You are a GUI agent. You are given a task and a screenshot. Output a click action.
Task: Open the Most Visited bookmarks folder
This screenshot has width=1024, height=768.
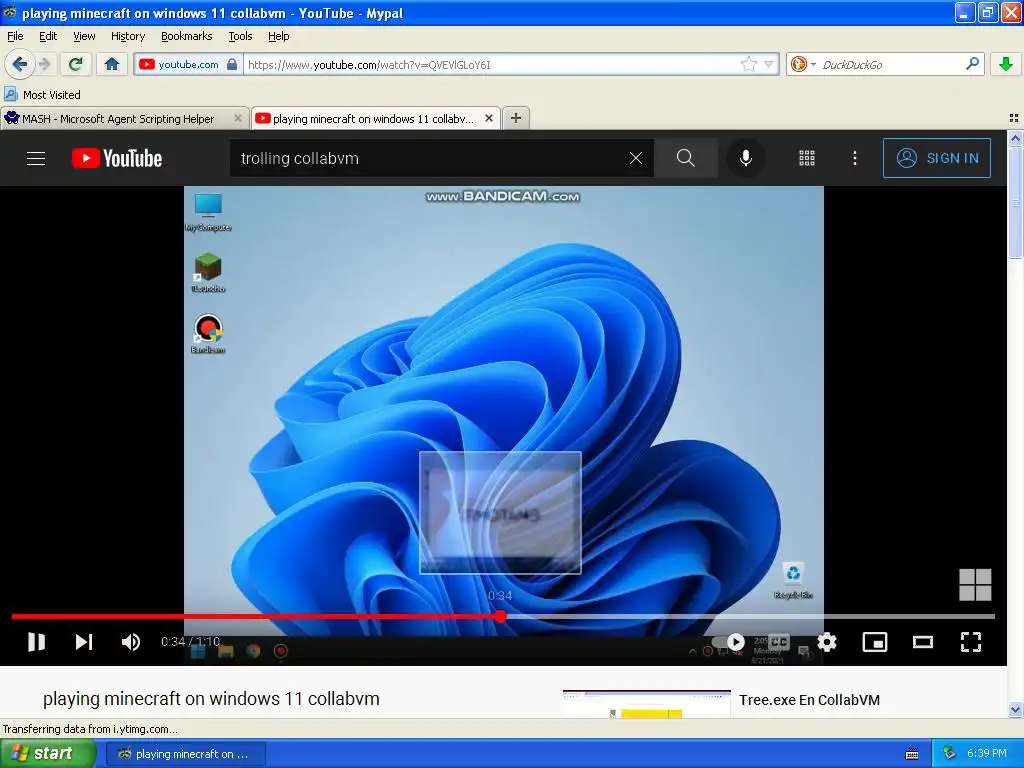43,95
